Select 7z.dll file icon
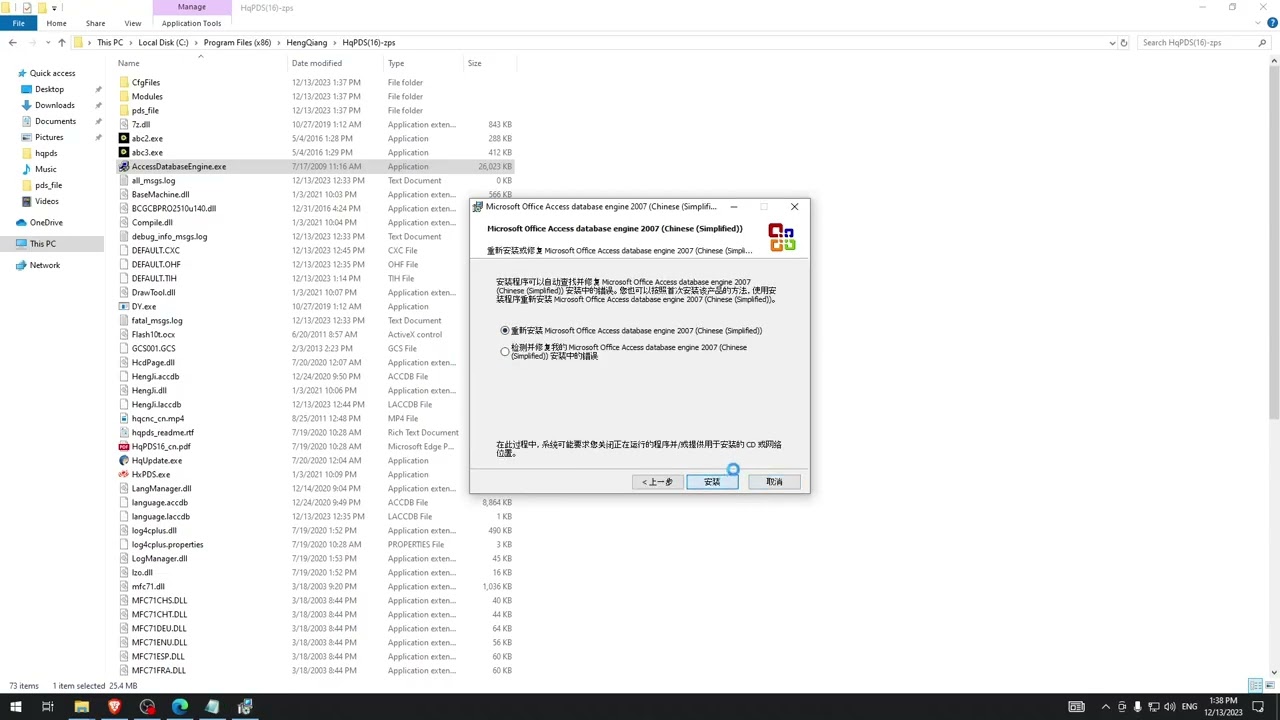1280x720 pixels. point(124,124)
